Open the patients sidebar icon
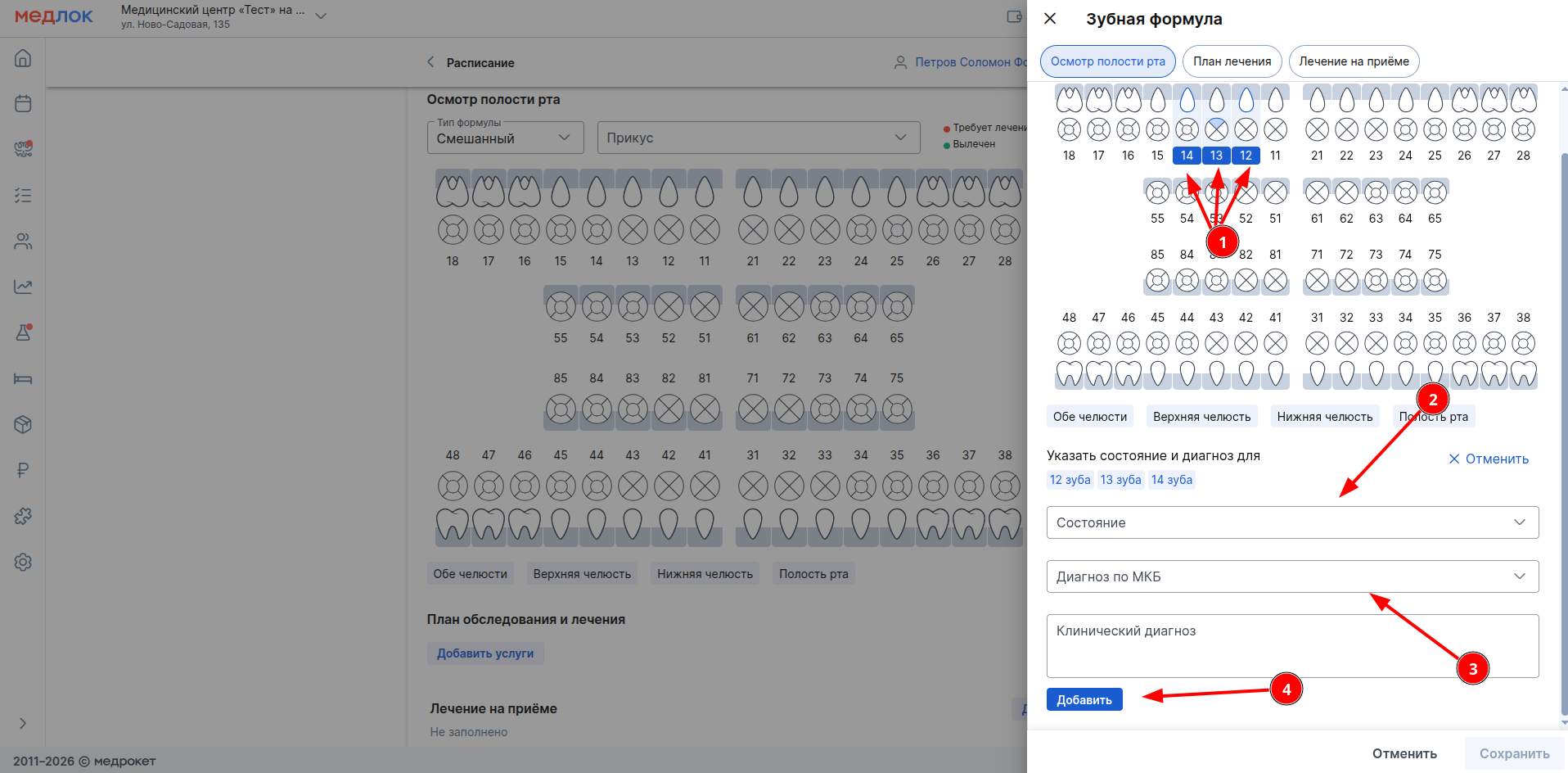The height and width of the screenshot is (773, 1568). pos(23,242)
